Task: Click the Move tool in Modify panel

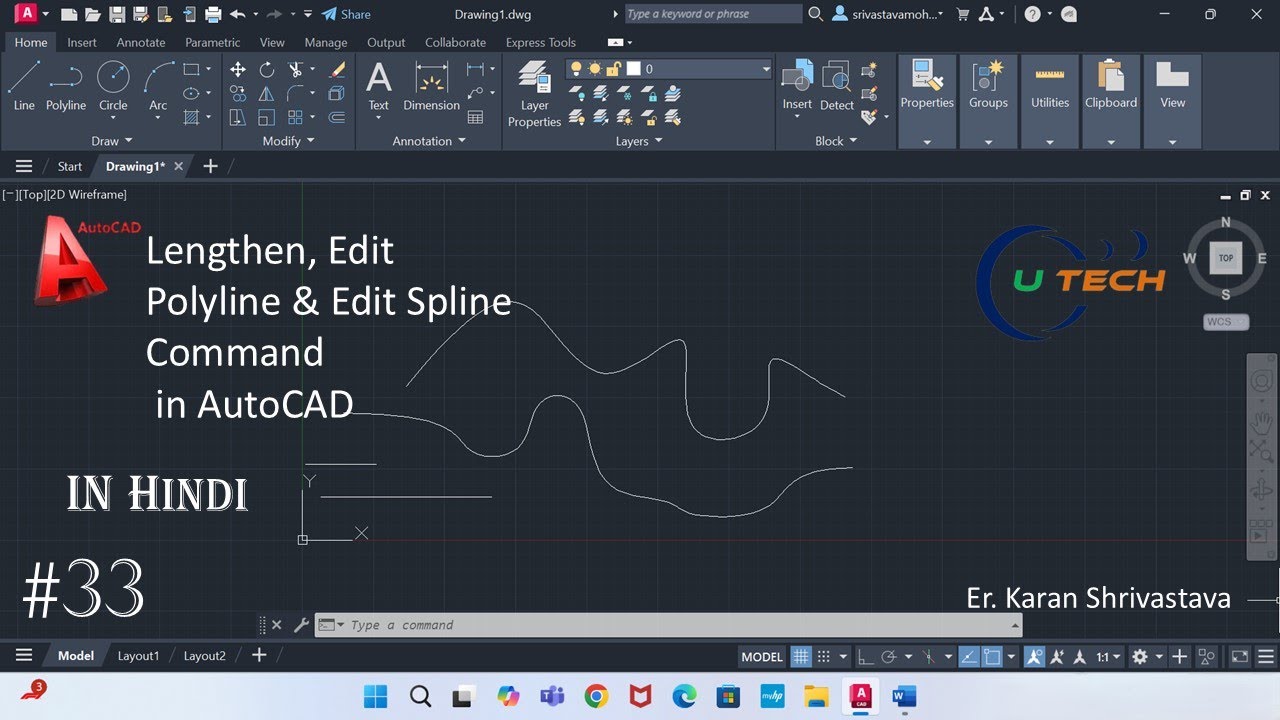Action: pyautogui.click(x=238, y=70)
